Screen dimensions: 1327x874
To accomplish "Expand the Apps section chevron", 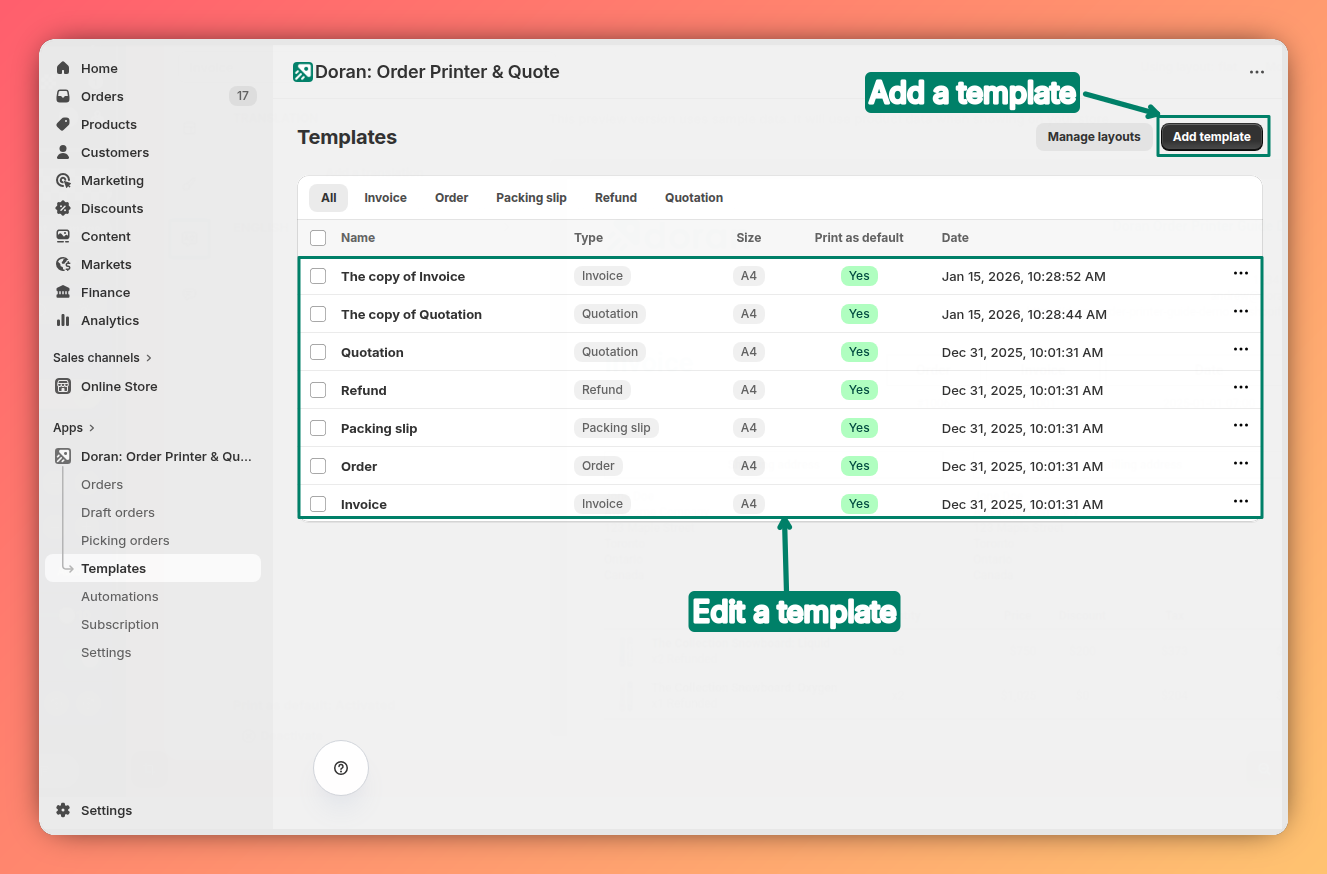I will (92, 428).
